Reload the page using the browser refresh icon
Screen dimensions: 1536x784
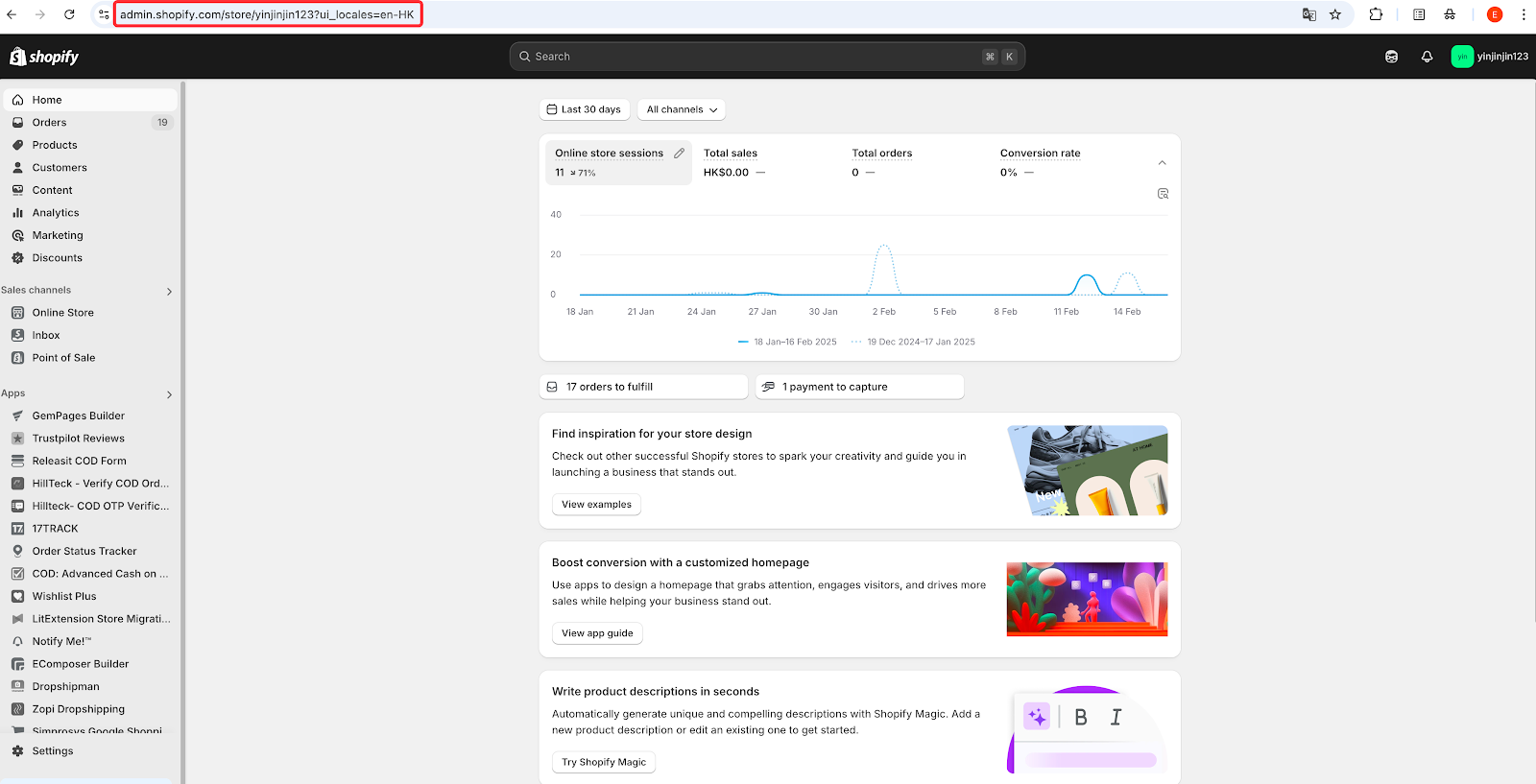click(x=69, y=14)
